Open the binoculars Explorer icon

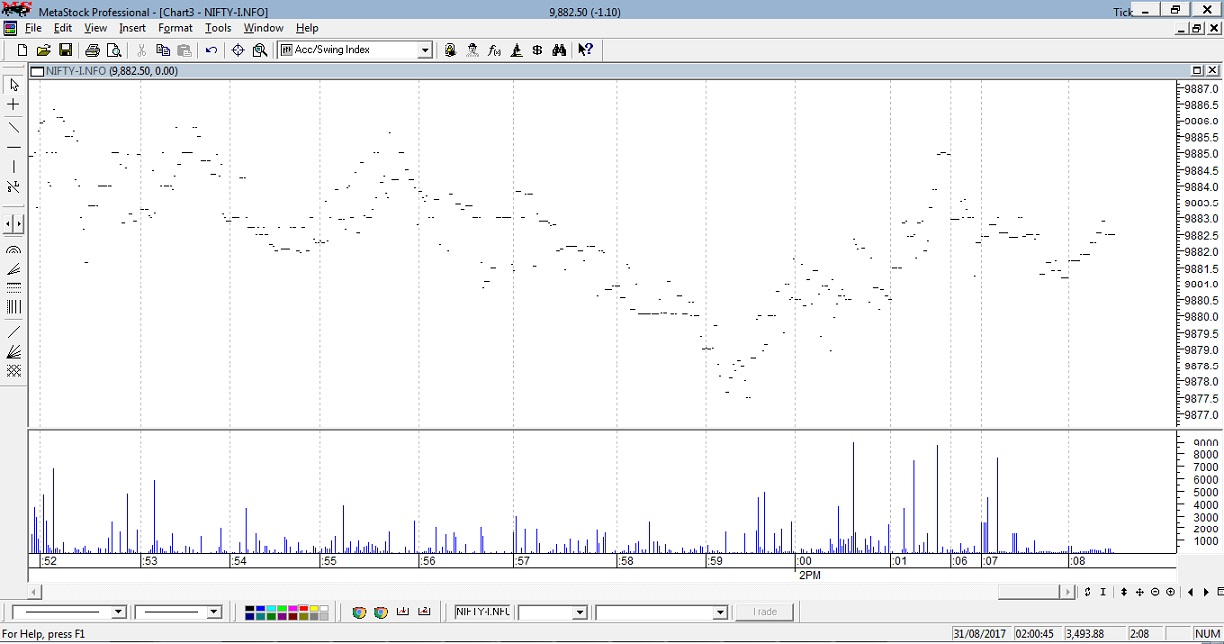click(x=559, y=50)
